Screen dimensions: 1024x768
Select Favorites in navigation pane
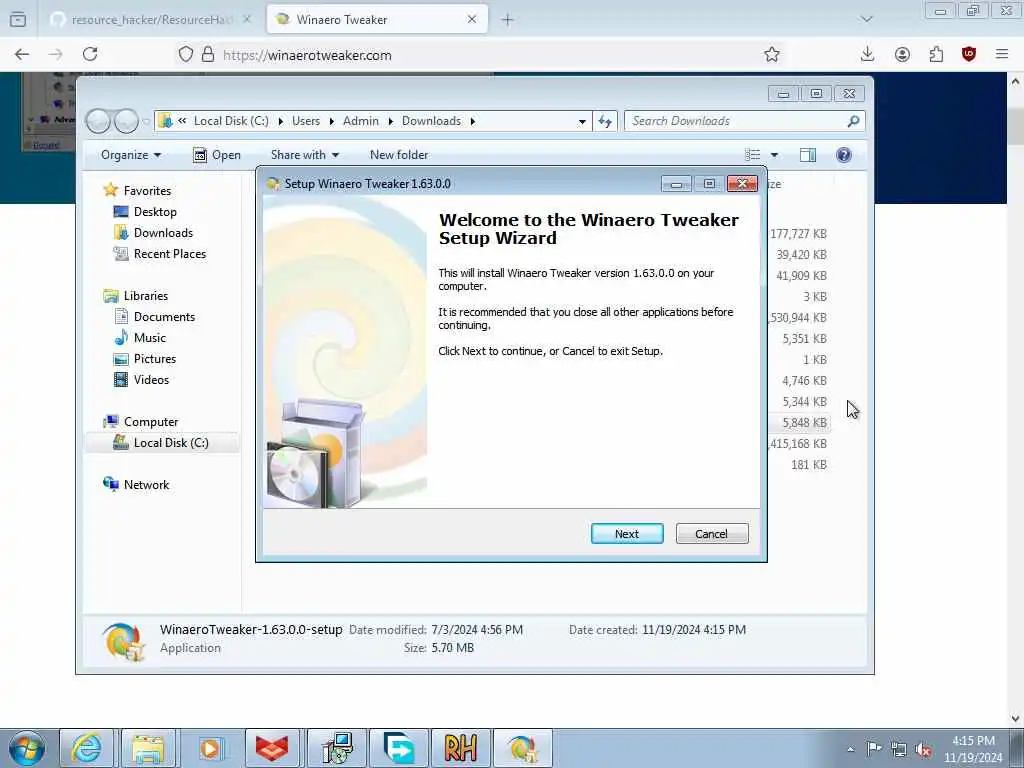pyautogui.click(x=147, y=191)
